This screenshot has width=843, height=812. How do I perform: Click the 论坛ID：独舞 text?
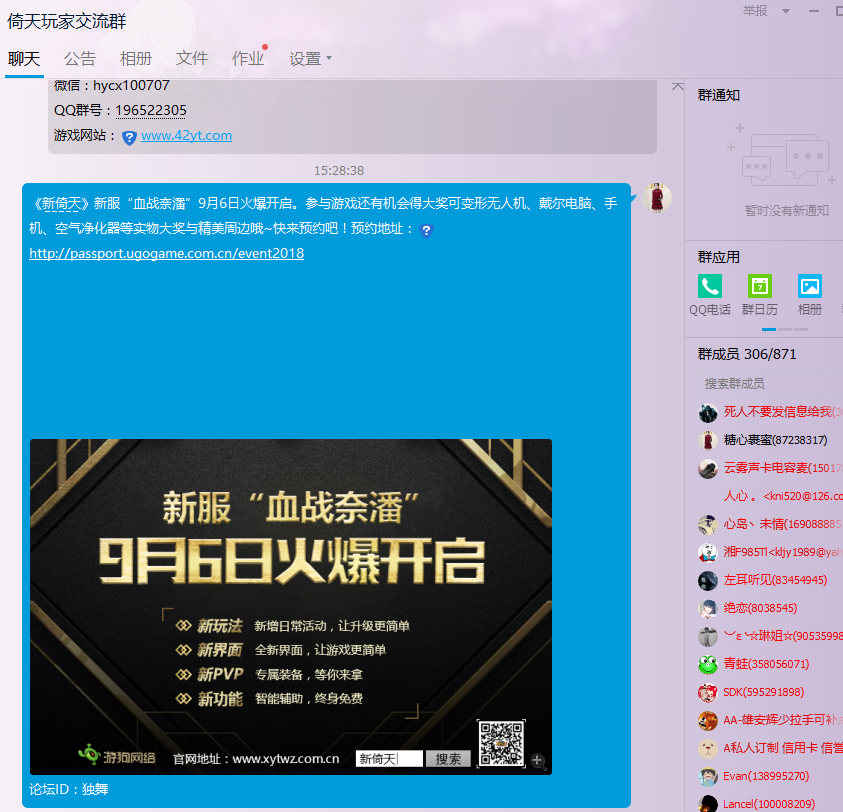pyautogui.click(x=69, y=789)
